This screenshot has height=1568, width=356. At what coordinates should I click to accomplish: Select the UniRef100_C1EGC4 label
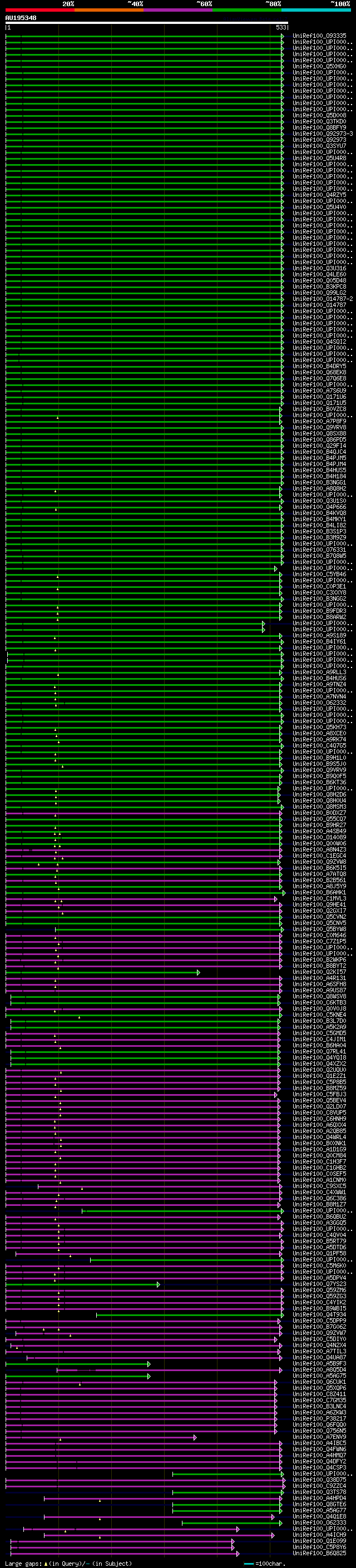319,856
